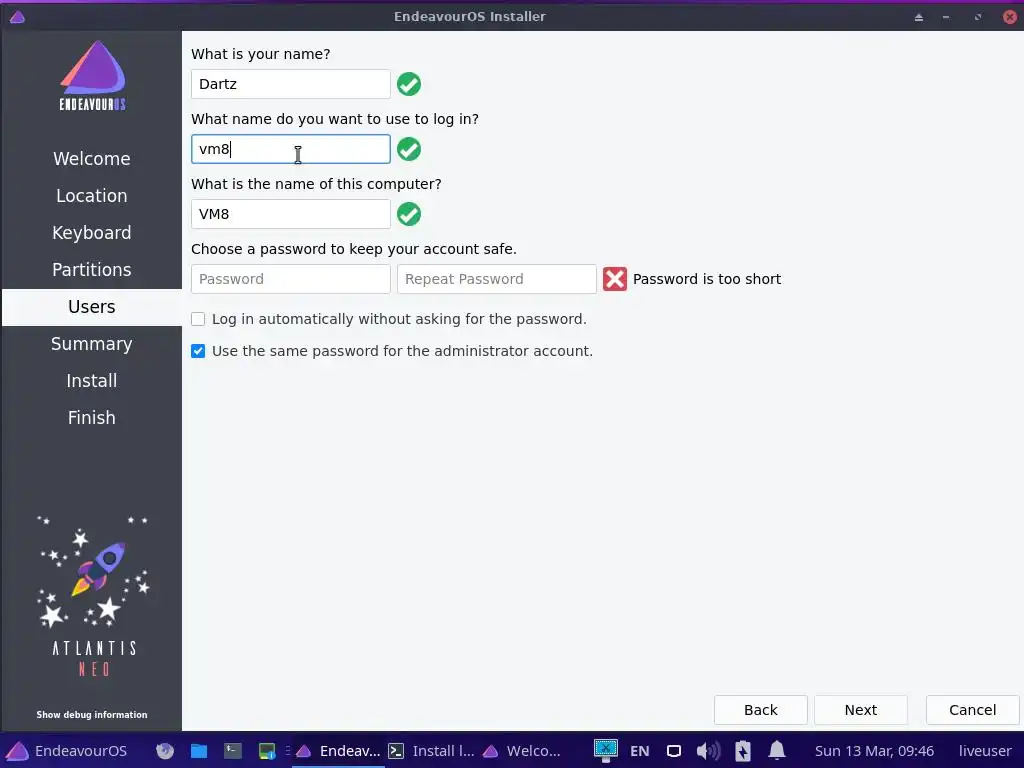
Task: Open the file manager folder icon in taskbar
Action: coord(199,751)
